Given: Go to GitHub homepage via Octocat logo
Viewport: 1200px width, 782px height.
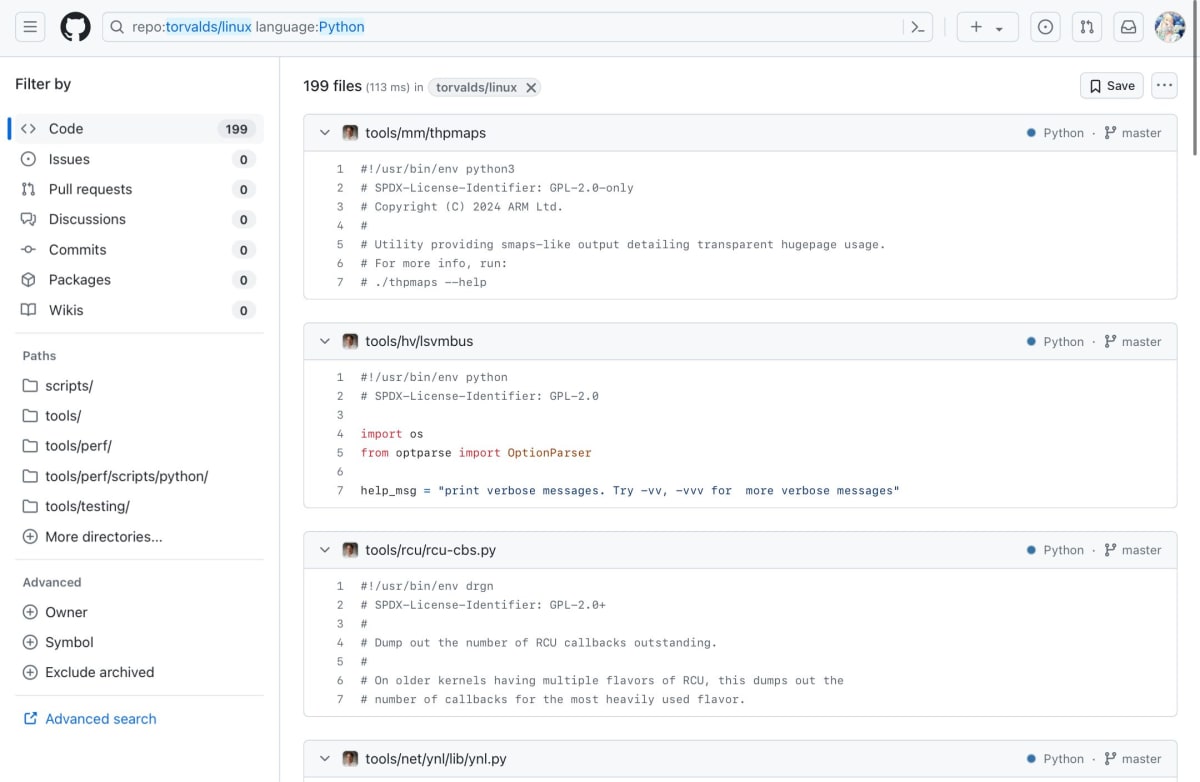Looking at the screenshot, I should (x=75, y=27).
